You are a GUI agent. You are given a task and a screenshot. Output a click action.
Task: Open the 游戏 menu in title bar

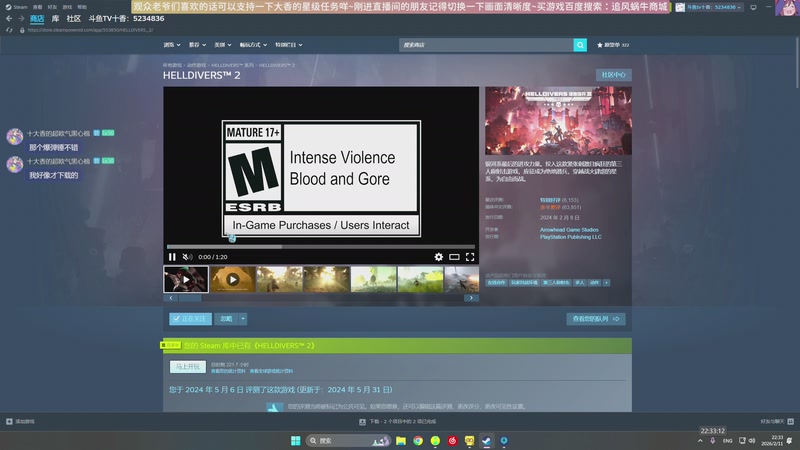[67, 7]
